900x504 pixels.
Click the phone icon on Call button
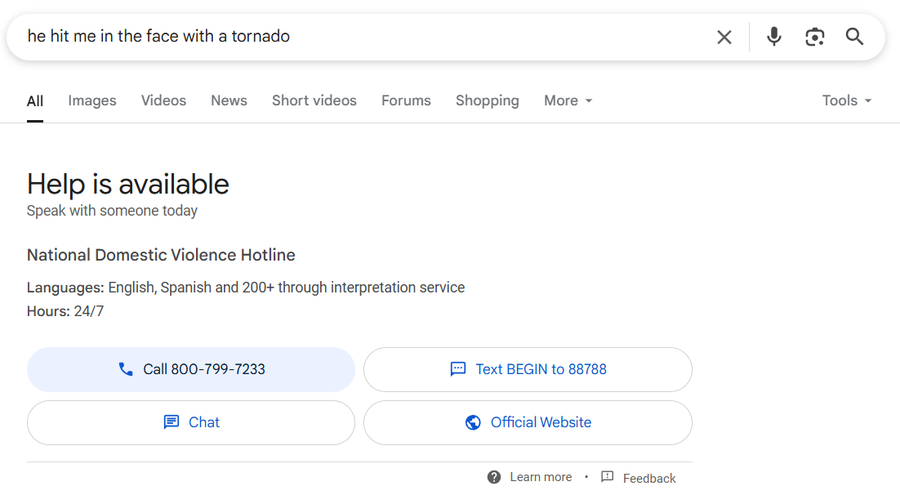click(126, 369)
